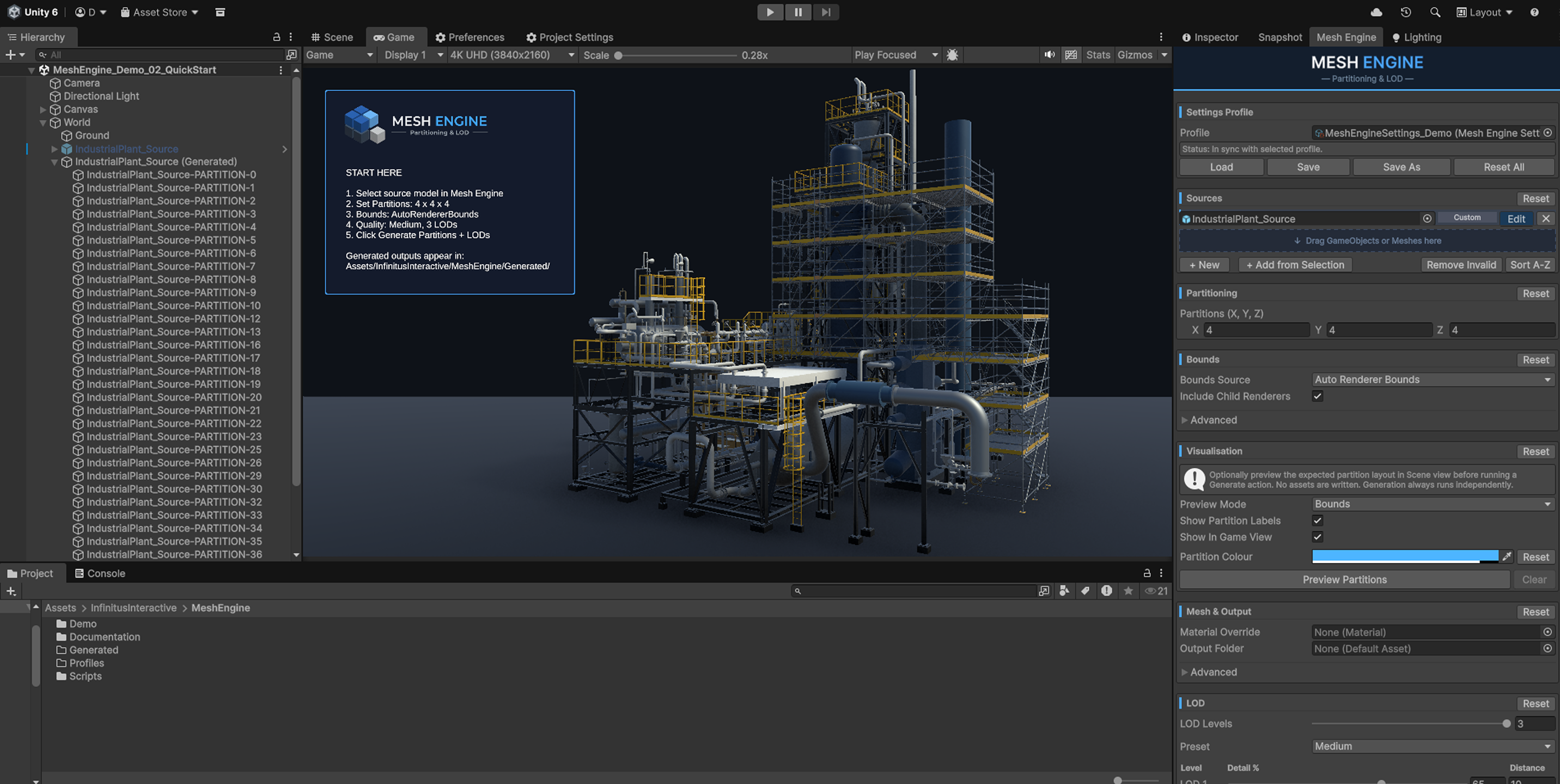
Task: Open the LOD Preset Medium dropdown
Action: click(x=1433, y=746)
